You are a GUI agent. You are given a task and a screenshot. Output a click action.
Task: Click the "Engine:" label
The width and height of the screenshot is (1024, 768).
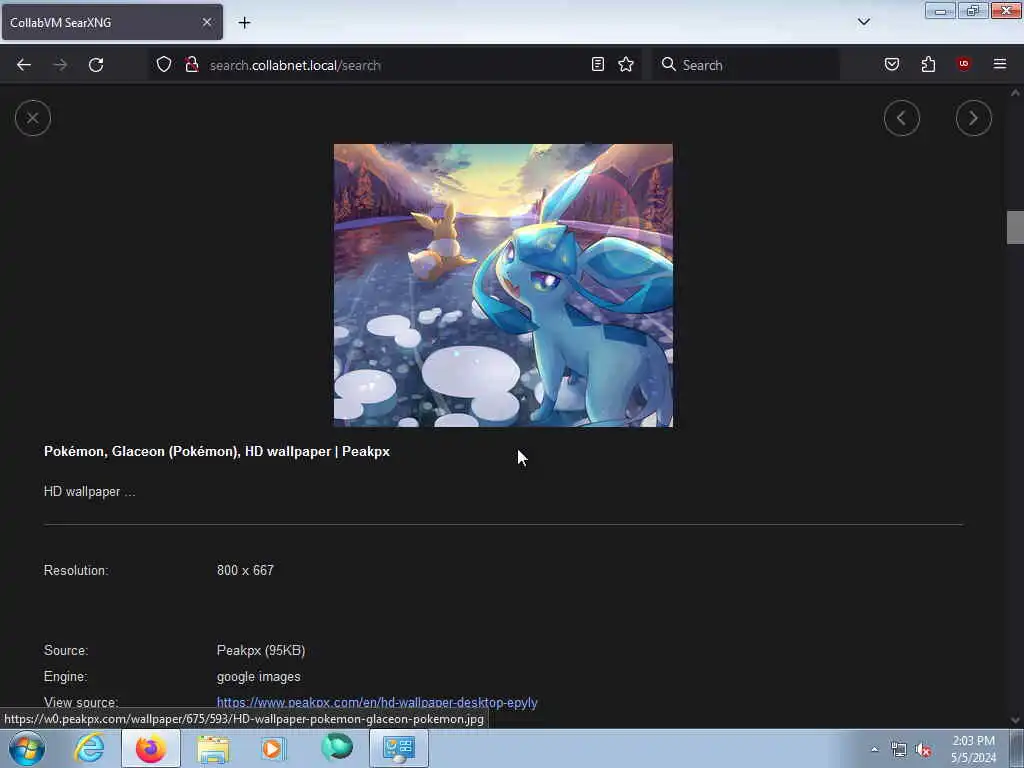click(65, 677)
